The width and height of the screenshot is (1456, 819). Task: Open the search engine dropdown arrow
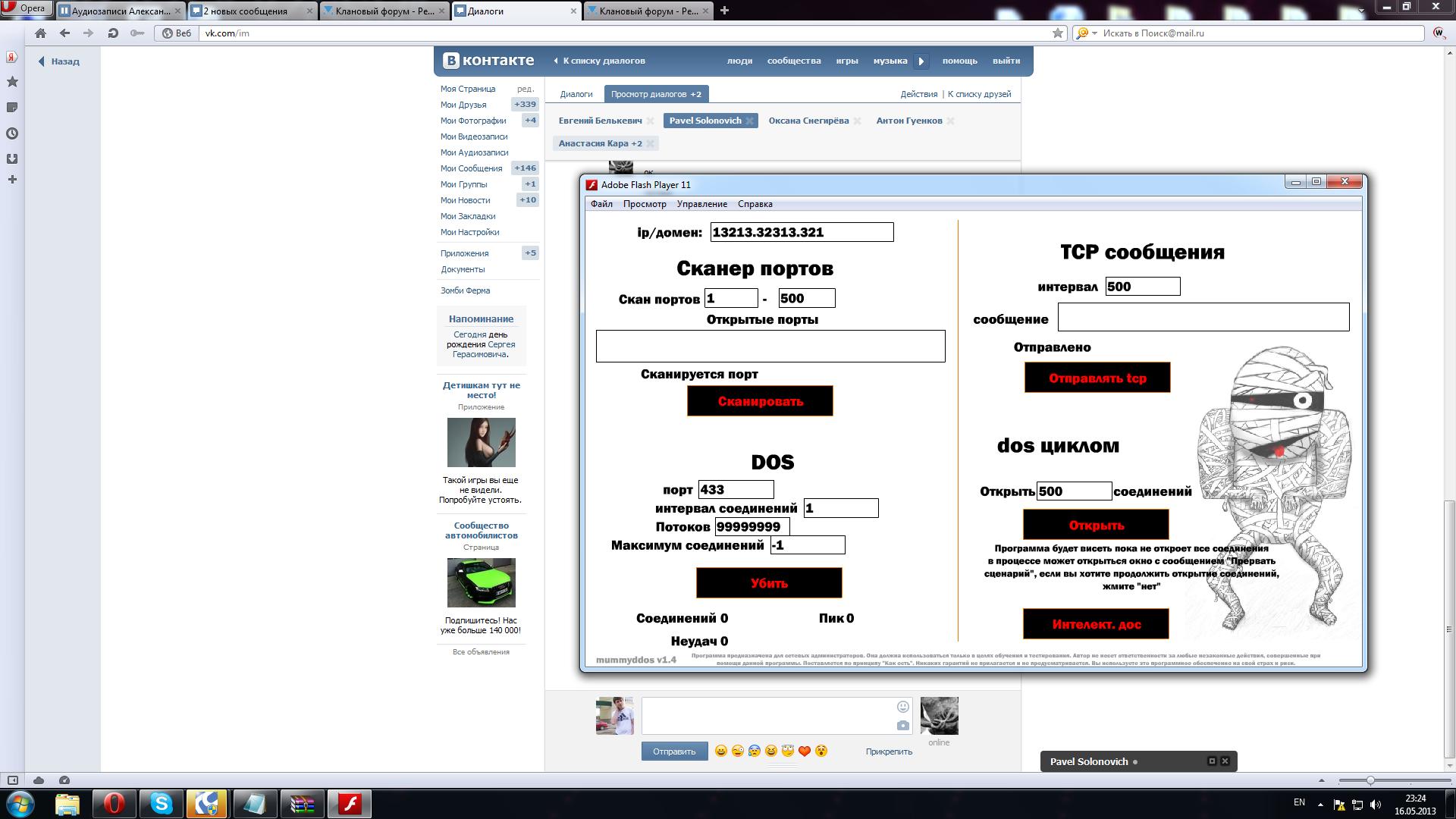(x=1094, y=33)
